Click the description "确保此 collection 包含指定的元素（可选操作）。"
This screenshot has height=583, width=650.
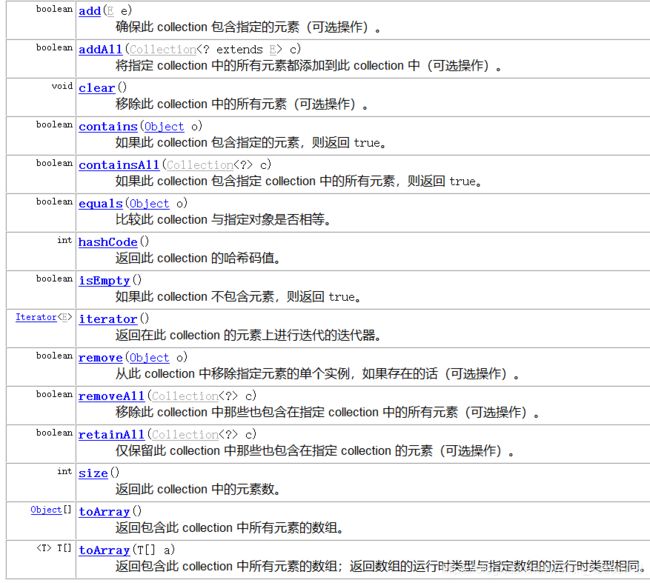click(x=248, y=27)
